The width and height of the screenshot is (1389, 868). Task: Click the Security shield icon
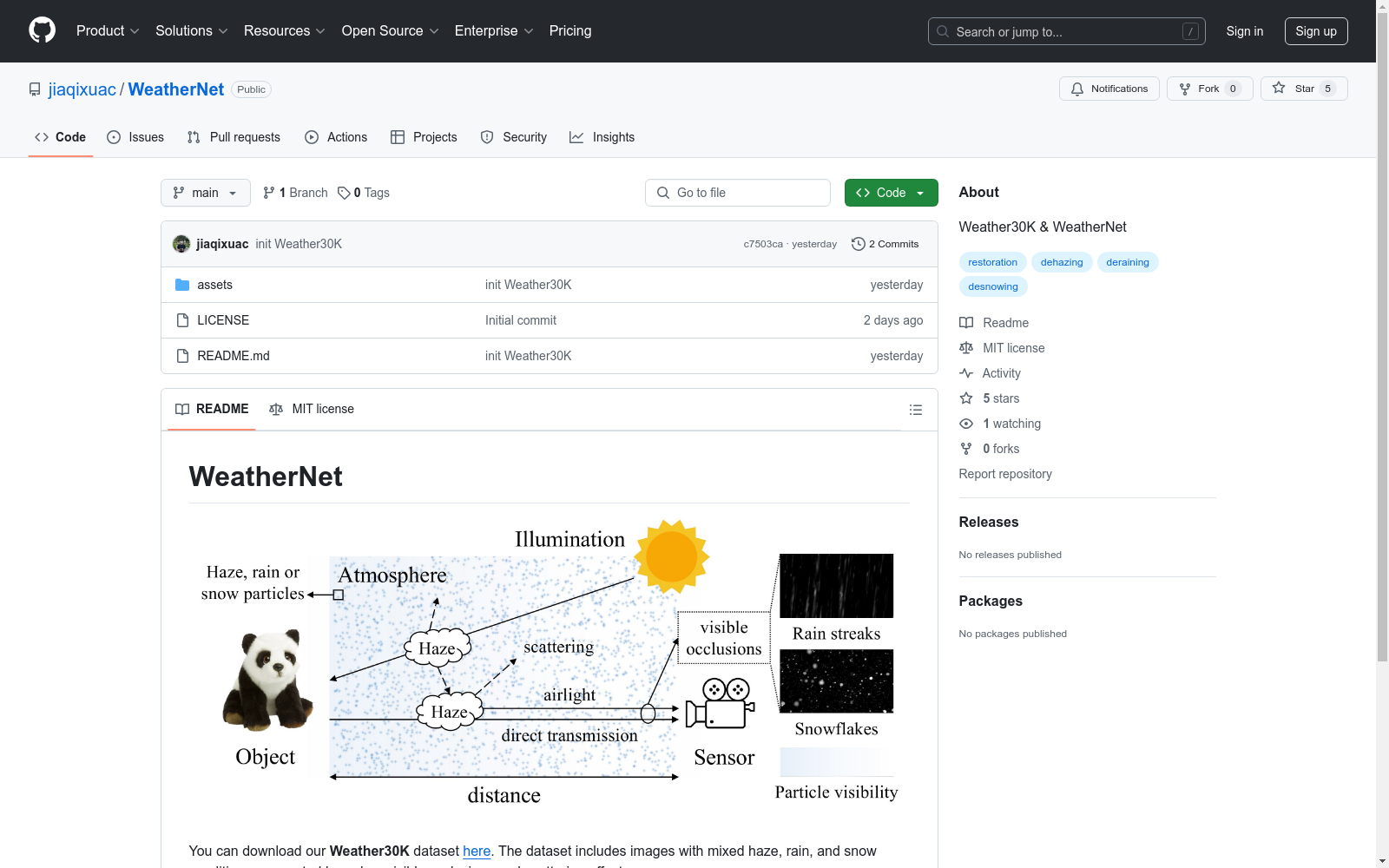pyautogui.click(x=487, y=137)
